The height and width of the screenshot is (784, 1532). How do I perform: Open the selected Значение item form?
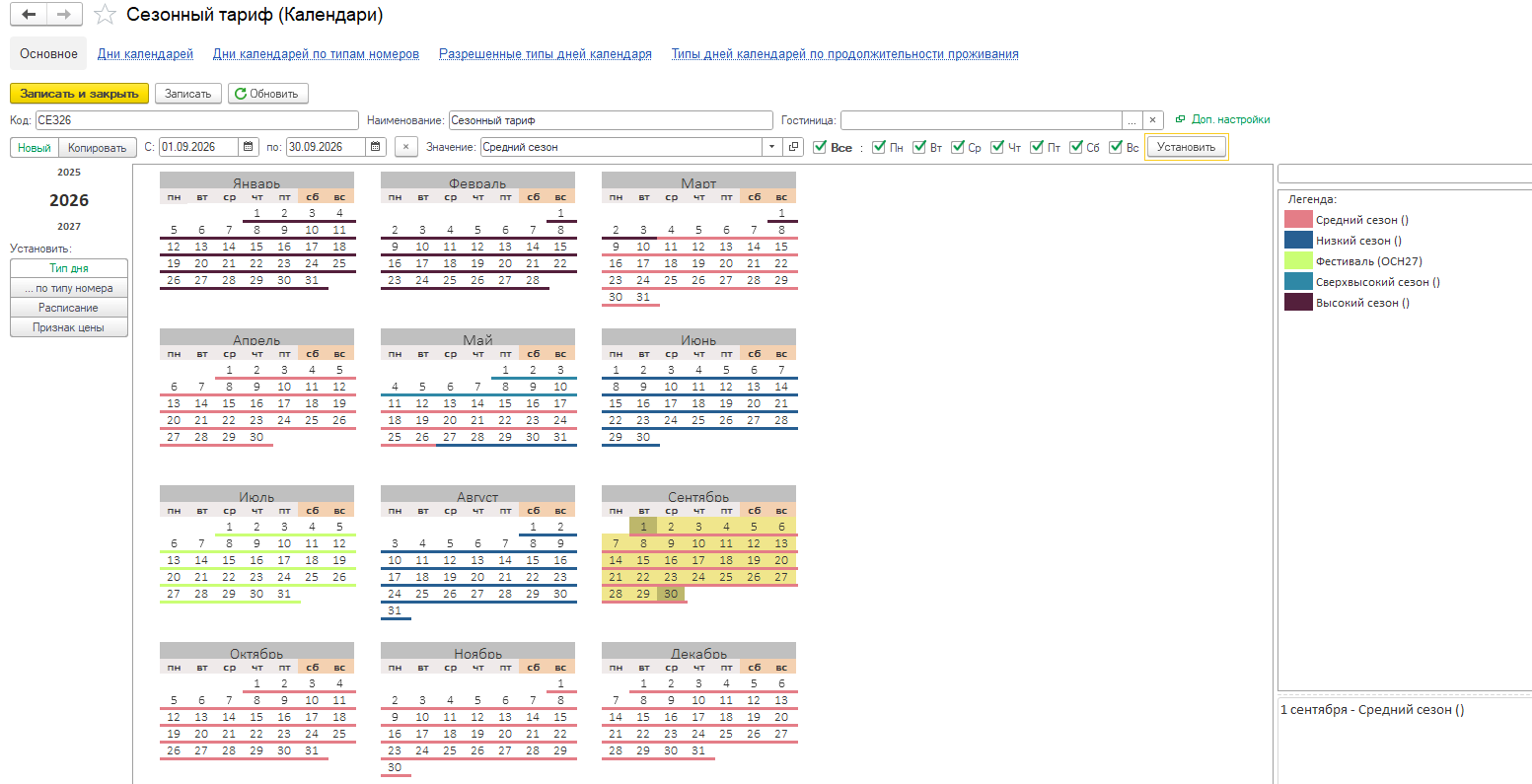point(794,147)
